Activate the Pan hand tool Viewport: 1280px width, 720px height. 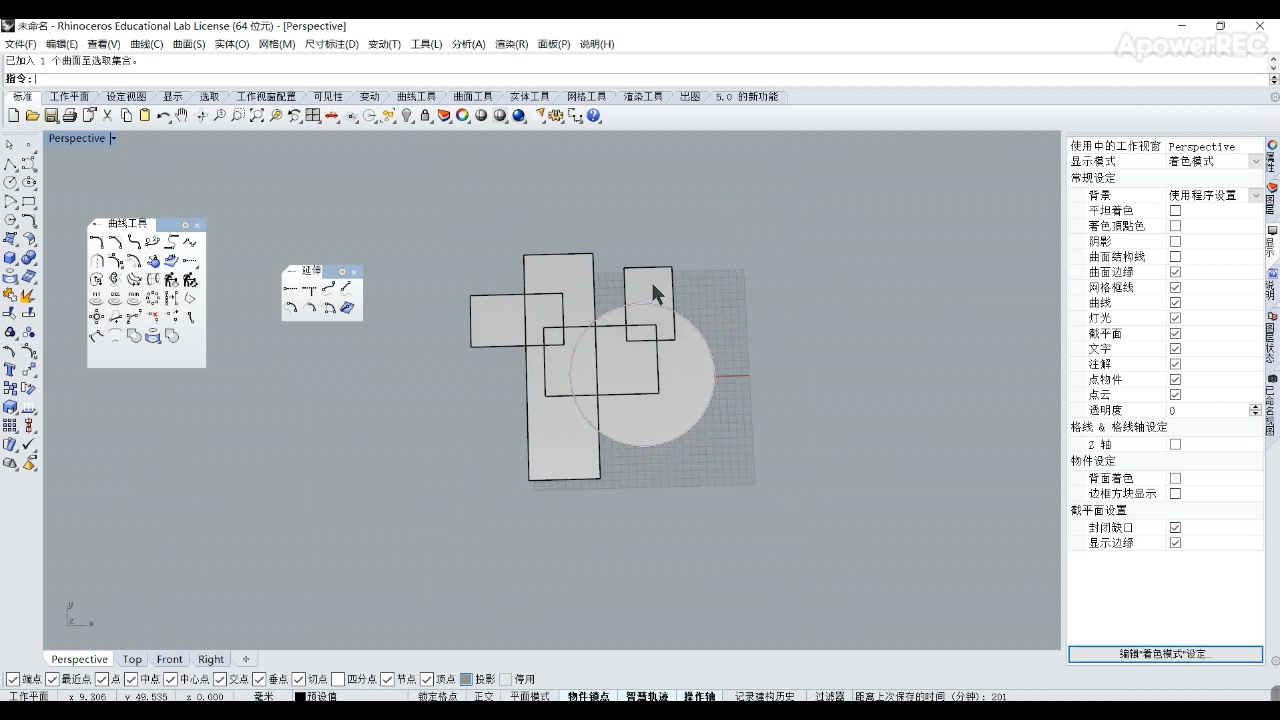[x=181, y=116]
